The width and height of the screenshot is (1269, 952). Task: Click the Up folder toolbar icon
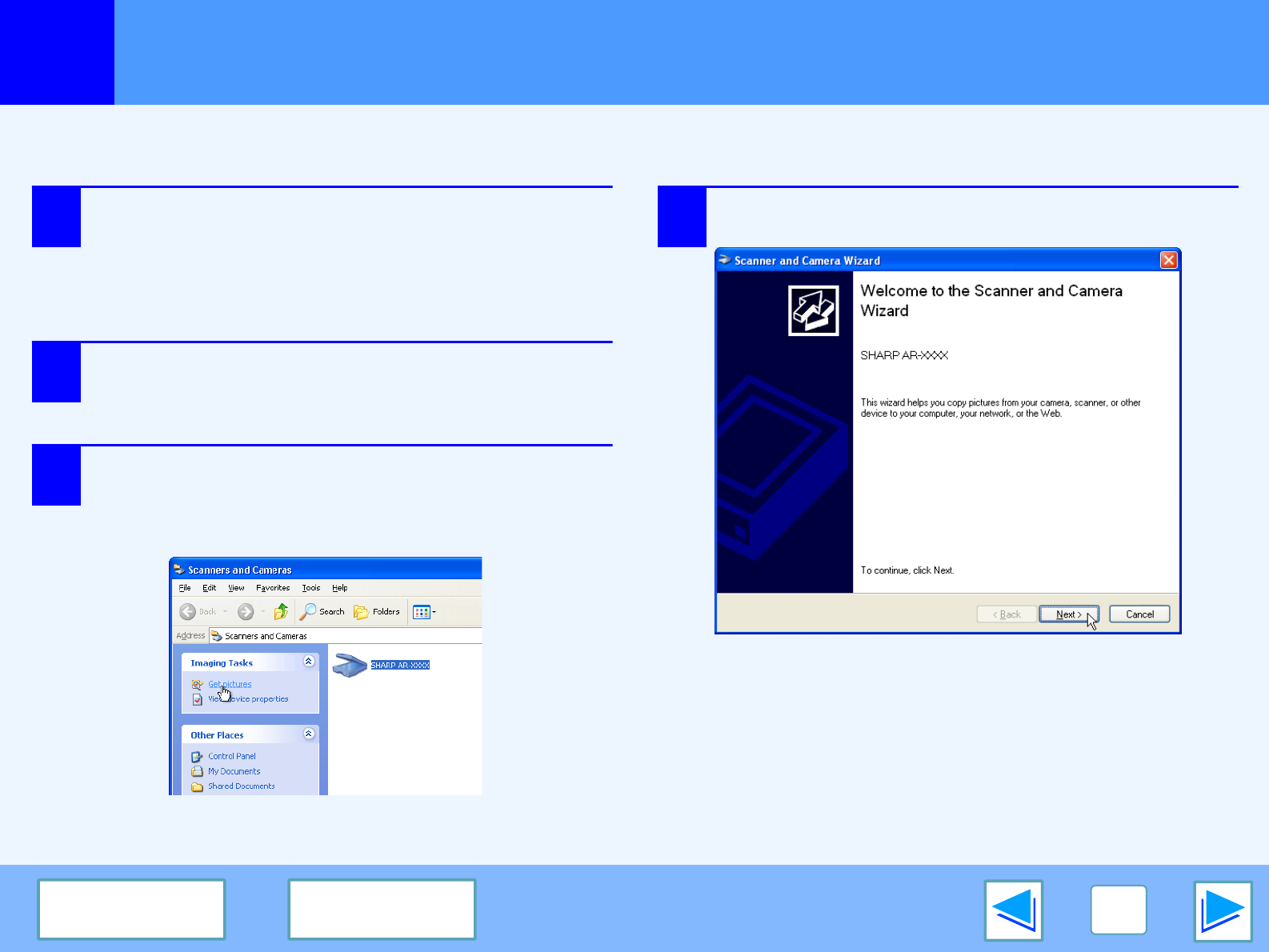281,612
